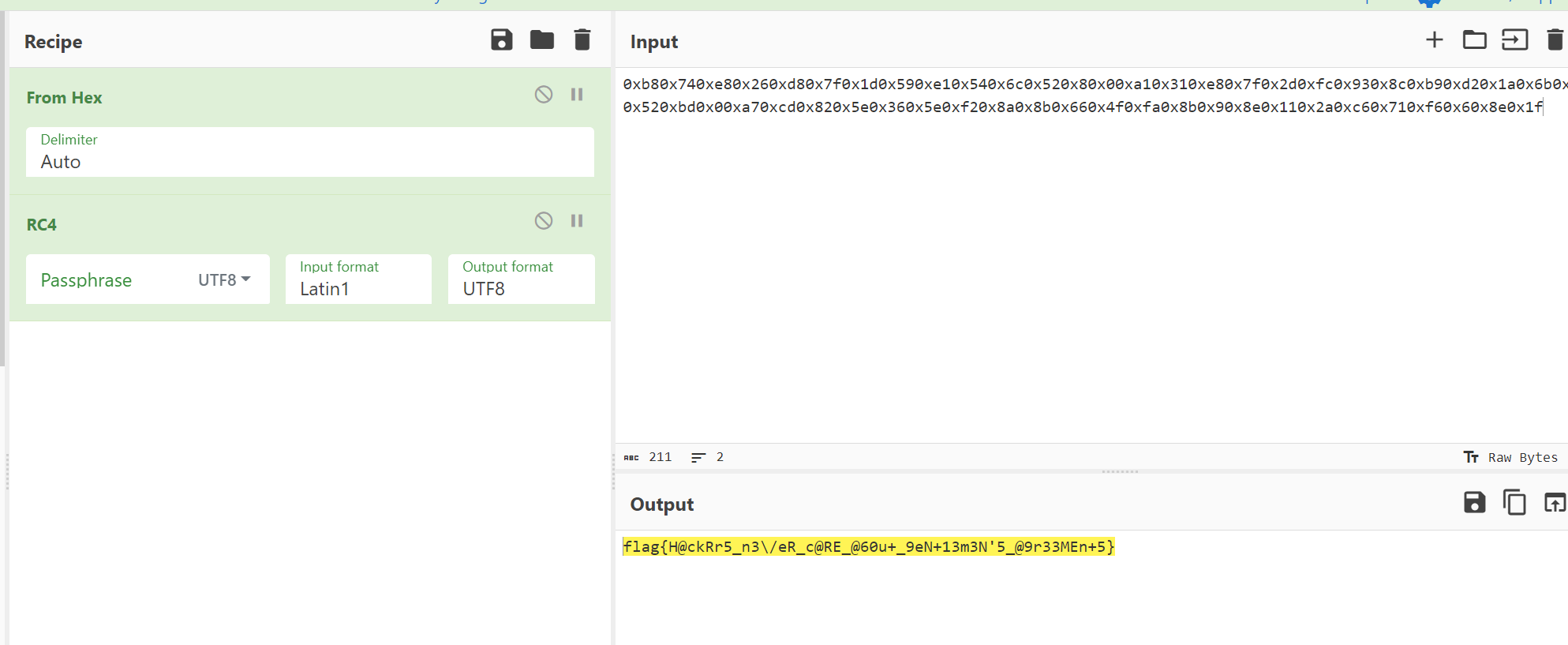Toggle breakpoint on RC4 operation
The width and height of the screenshot is (1568, 645).
pos(577,221)
